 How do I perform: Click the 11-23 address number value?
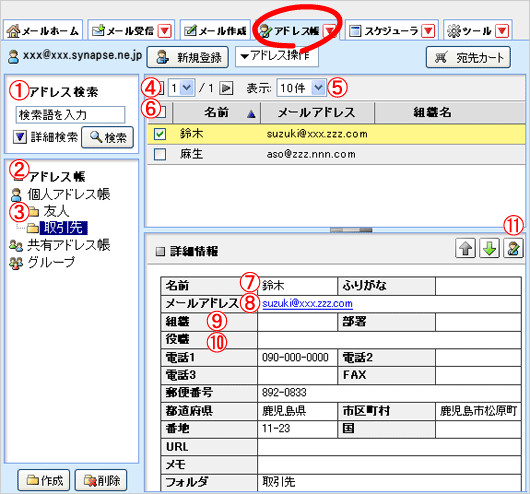(276, 428)
